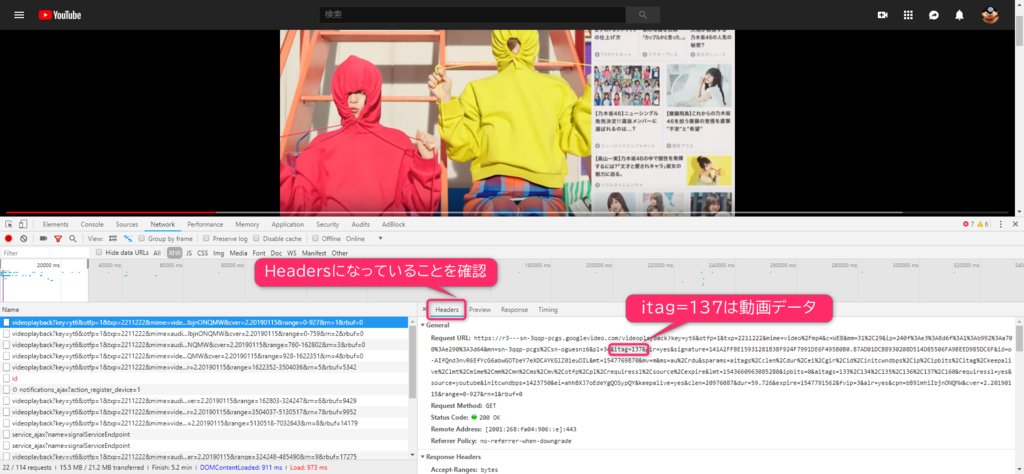Switch to large request rows view
The width and height of the screenshot is (1024, 474).
click(x=113, y=239)
